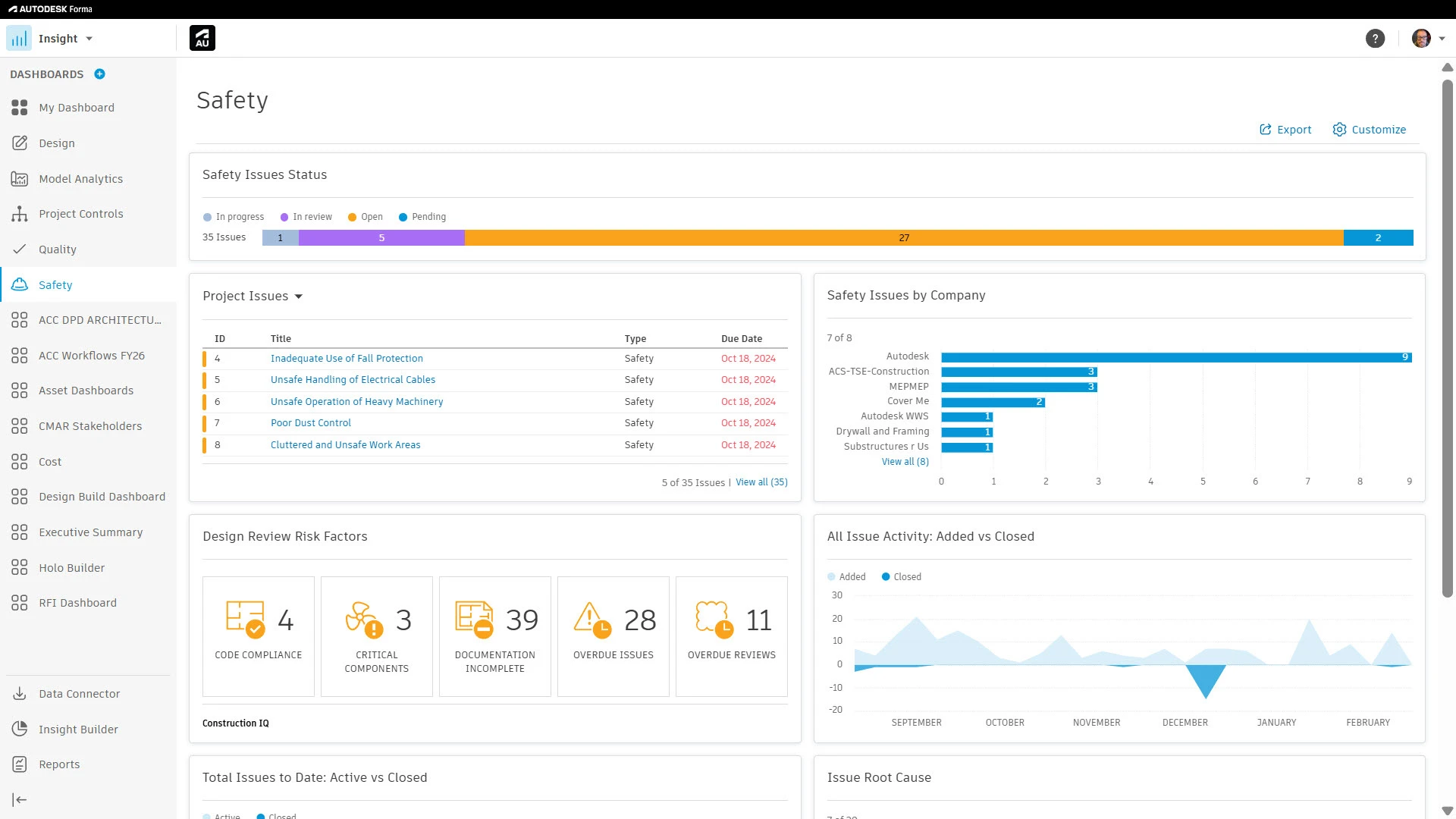The width and height of the screenshot is (1456, 819).
Task: Click the Insight Builder pie icon
Action: tap(20, 730)
